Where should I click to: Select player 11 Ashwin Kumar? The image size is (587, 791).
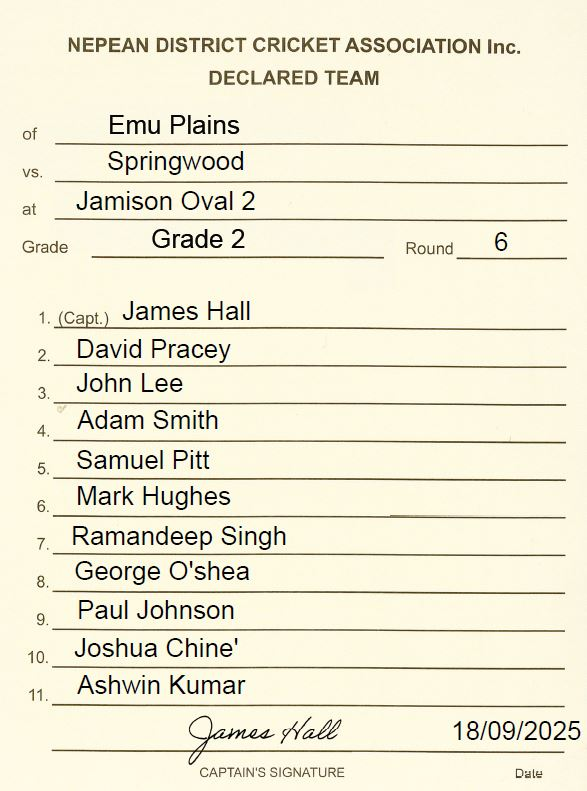pos(161,685)
